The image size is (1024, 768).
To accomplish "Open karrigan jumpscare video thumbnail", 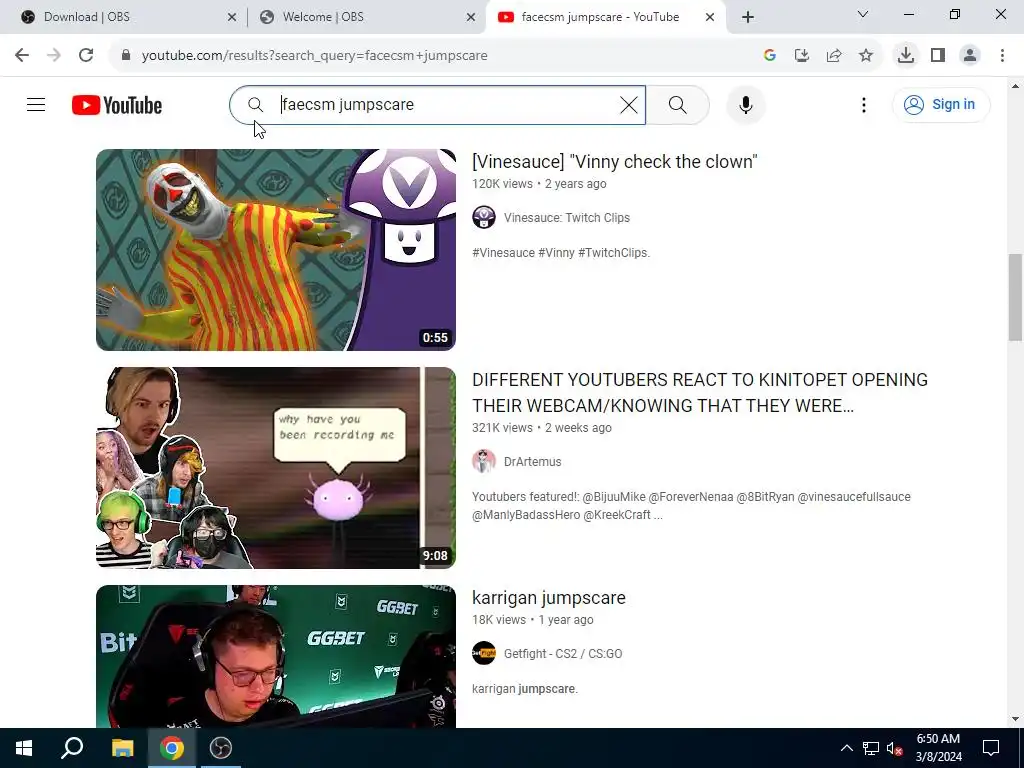I will pos(276,656).
